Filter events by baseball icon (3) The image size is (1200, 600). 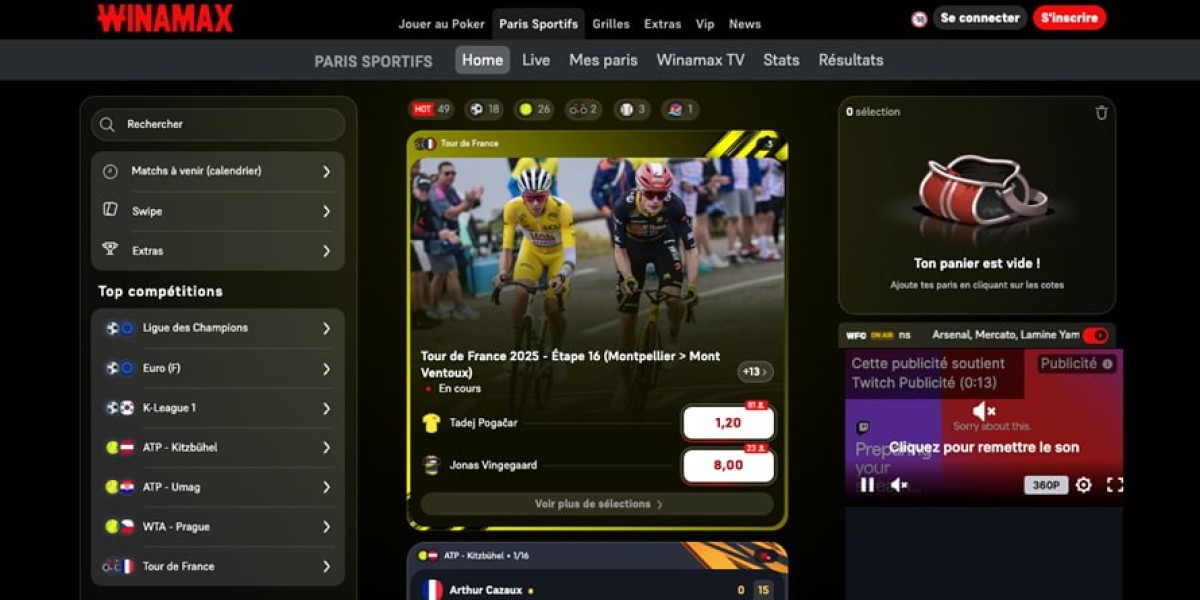(x=632, y=109)
